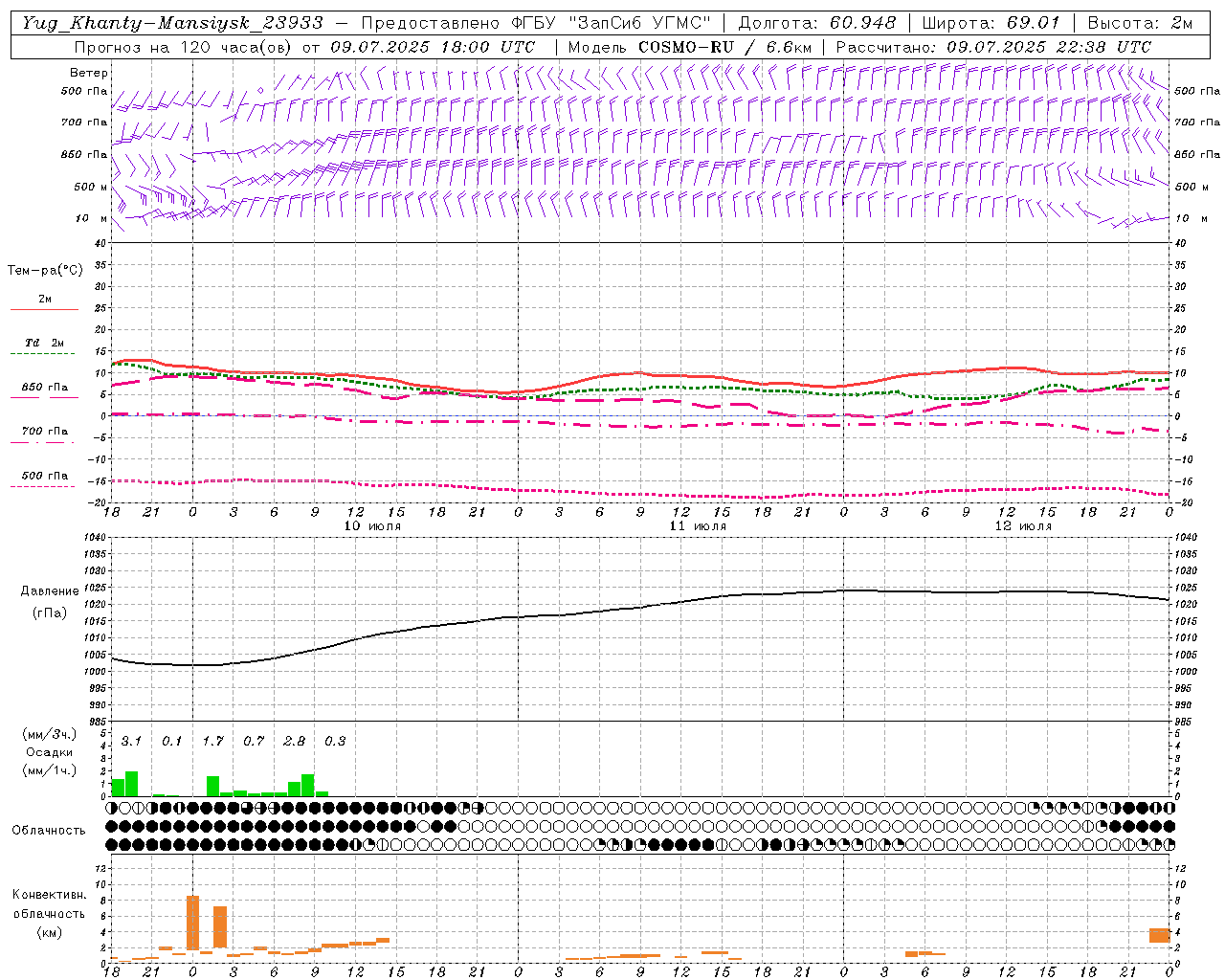Click the '12 июля' date label
This screenshot has width=1225, height=980.
point(1023,526)
